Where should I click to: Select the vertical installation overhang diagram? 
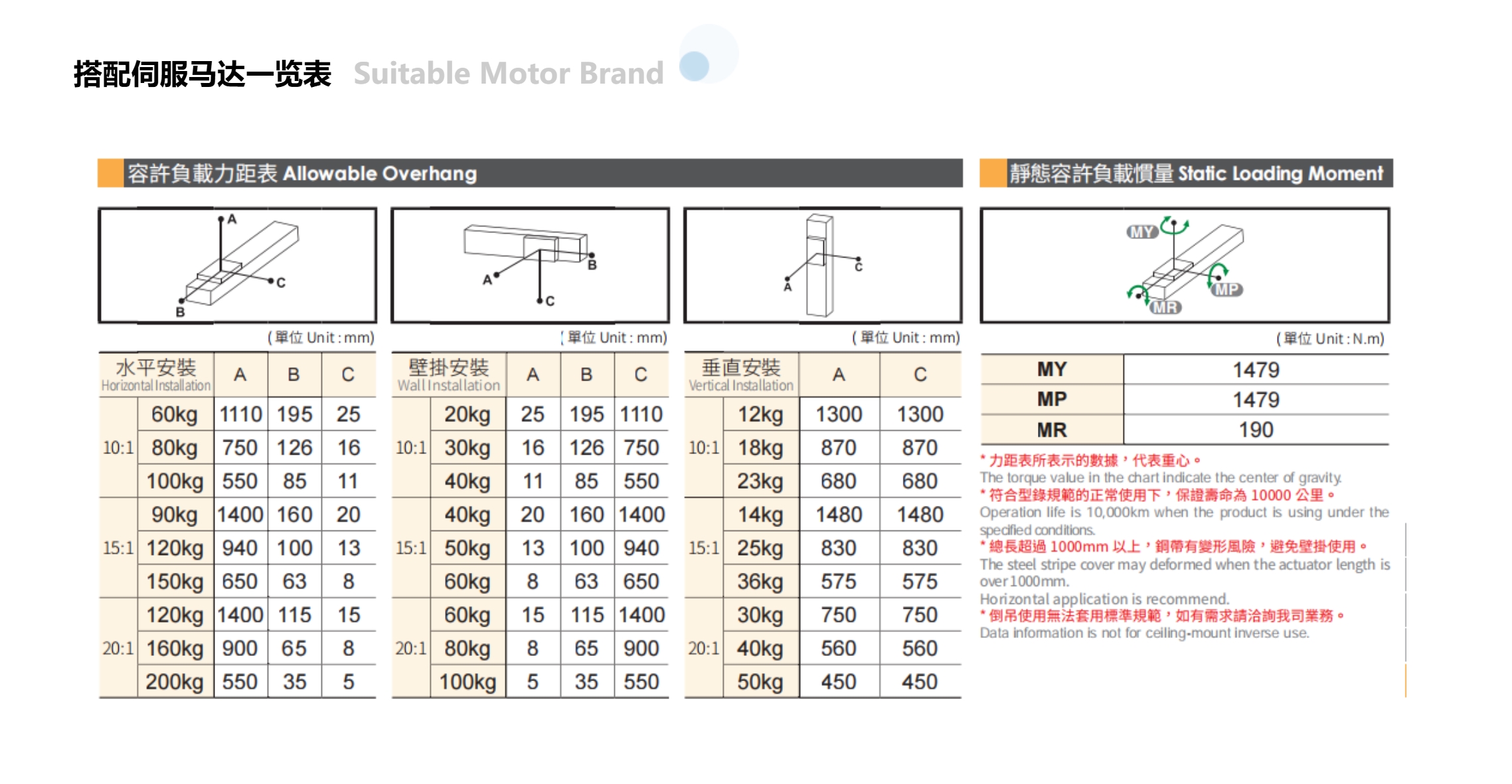point(823,266)
